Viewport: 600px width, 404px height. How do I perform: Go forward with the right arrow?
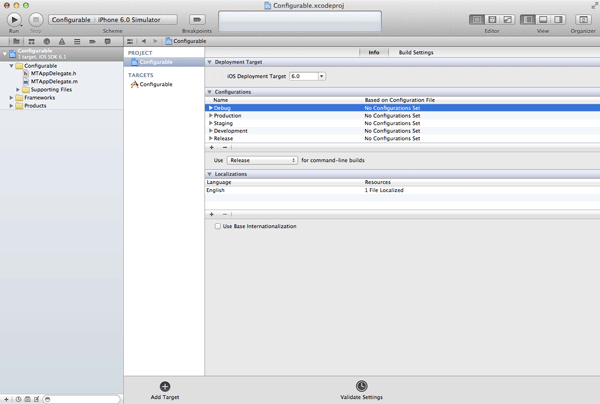tap(155, 41)
